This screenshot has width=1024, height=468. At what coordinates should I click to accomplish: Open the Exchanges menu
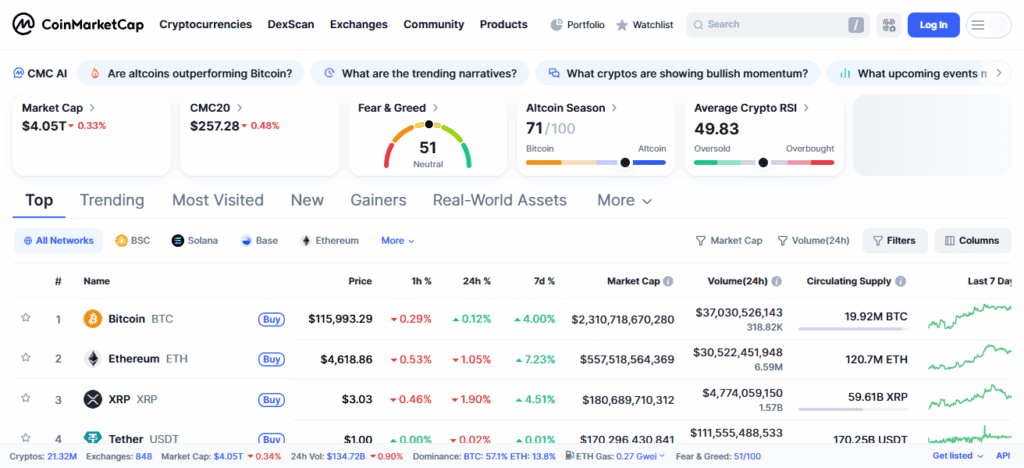tap(359, 25)
